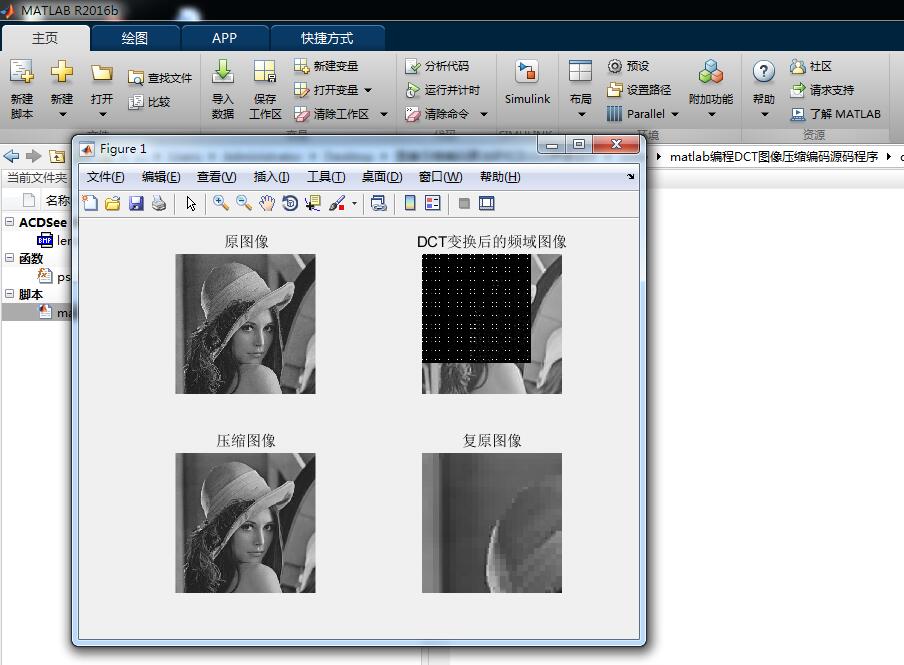
Task: Save the figure using the floppy icon
Action: [136, 203]
